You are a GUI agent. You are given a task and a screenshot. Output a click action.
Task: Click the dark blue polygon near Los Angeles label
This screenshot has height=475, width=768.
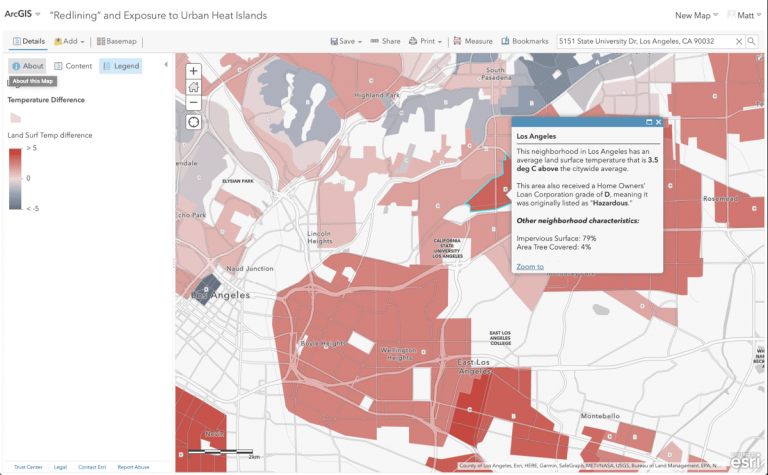(208, 288)
